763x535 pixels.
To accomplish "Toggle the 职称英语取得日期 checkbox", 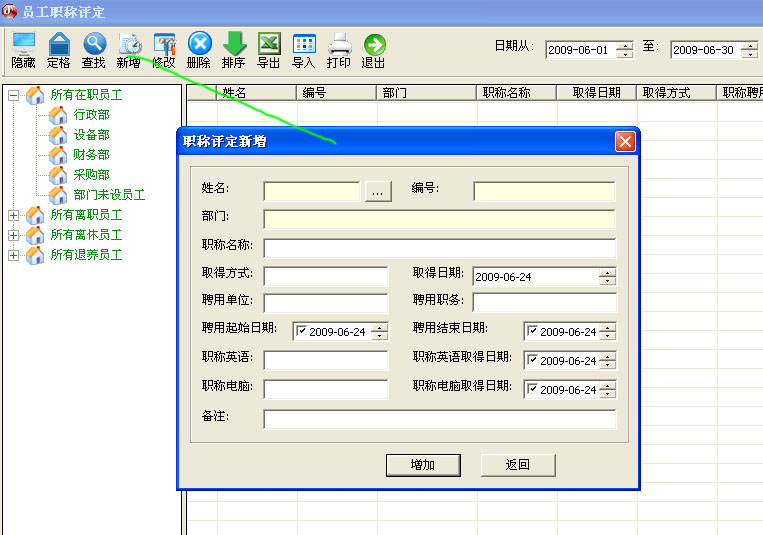I will pos(533,360).
